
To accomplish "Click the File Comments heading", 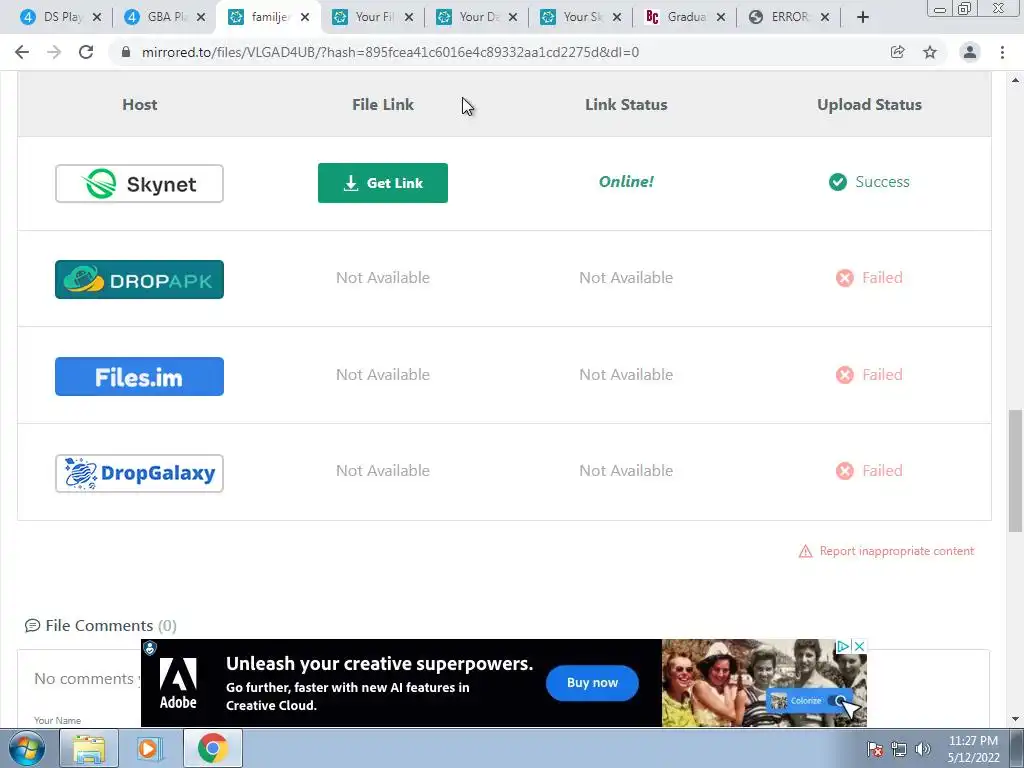I will pyautogui.click(x=99, y=626).
